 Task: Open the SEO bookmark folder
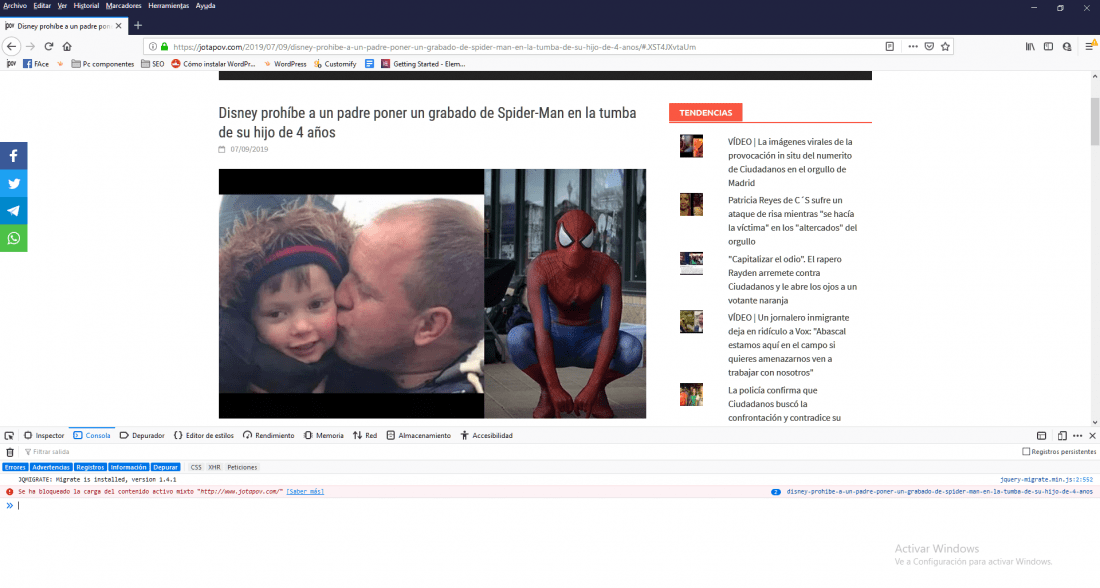[152, 64]
